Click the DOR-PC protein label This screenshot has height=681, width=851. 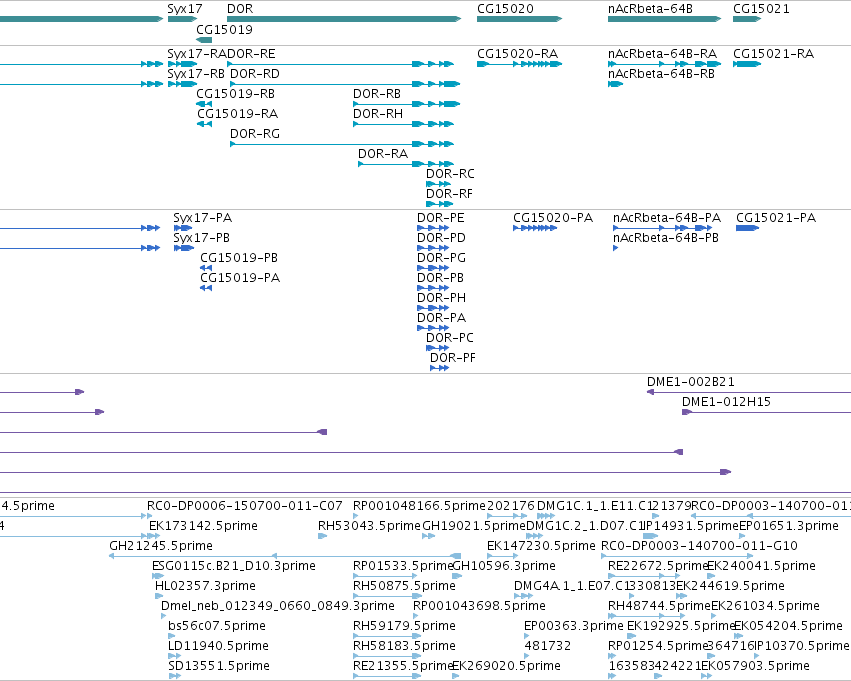(450, 339)
